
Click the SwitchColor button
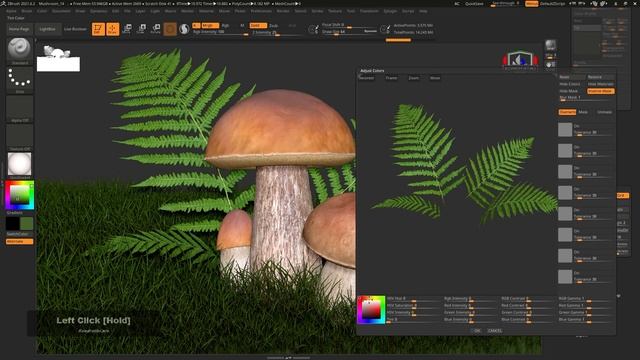pyautogui.click(x=18, y=234)
